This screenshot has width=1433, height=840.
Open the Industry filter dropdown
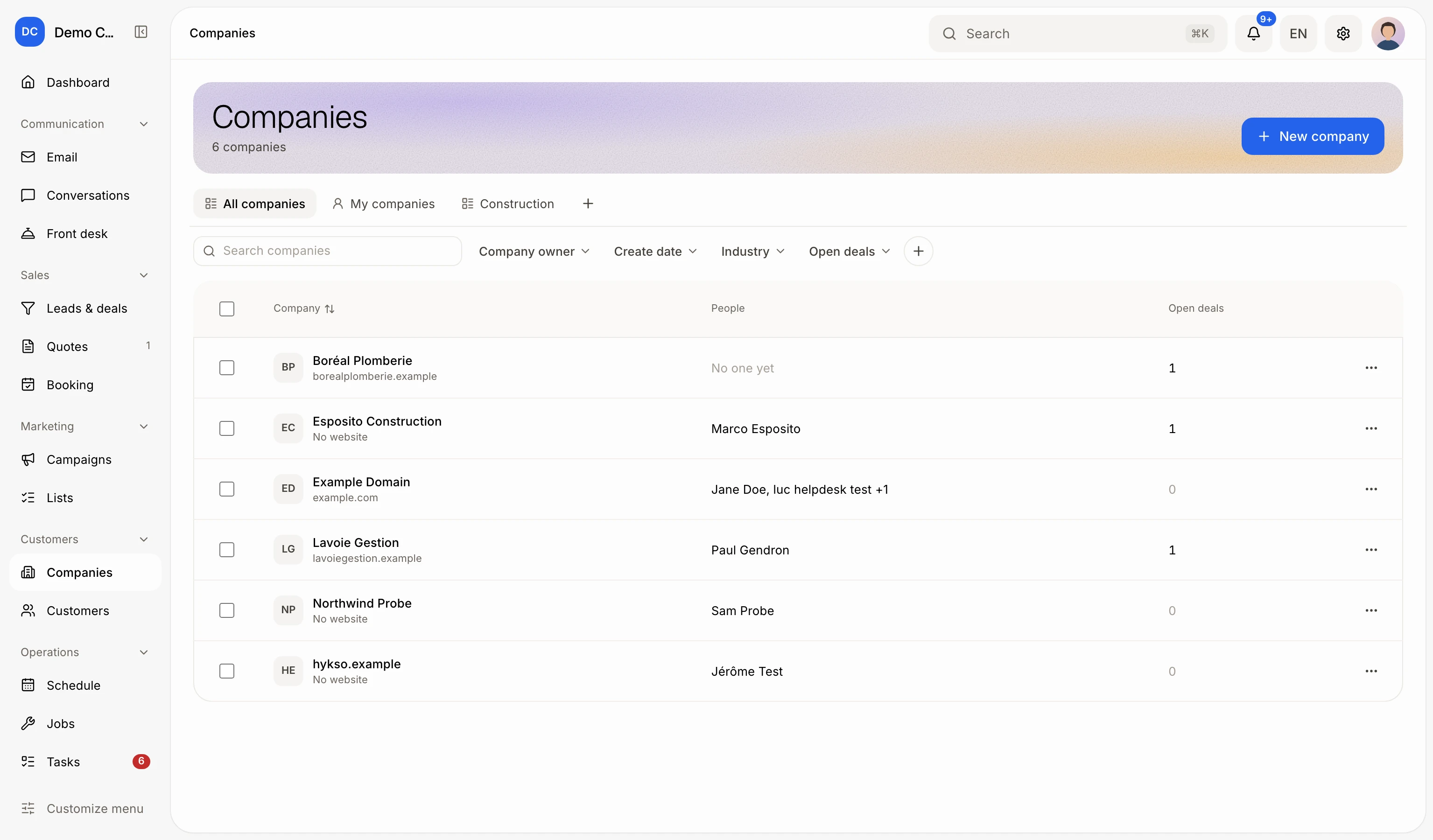[x=752, y=251]
